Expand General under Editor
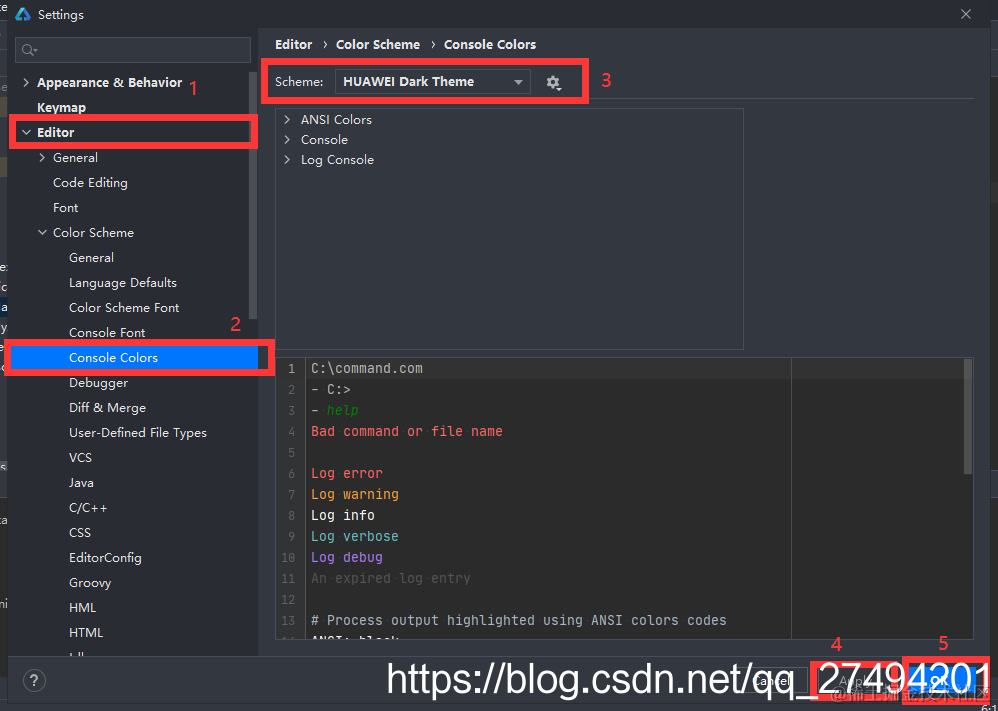This screenshot has height=711, width=998. point(43,158)
